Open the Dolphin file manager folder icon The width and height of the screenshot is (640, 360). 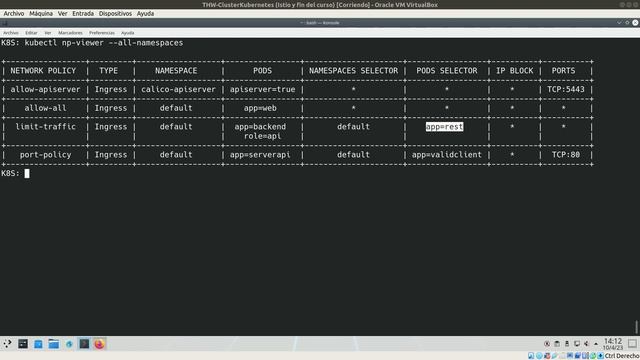click(53, 344)
